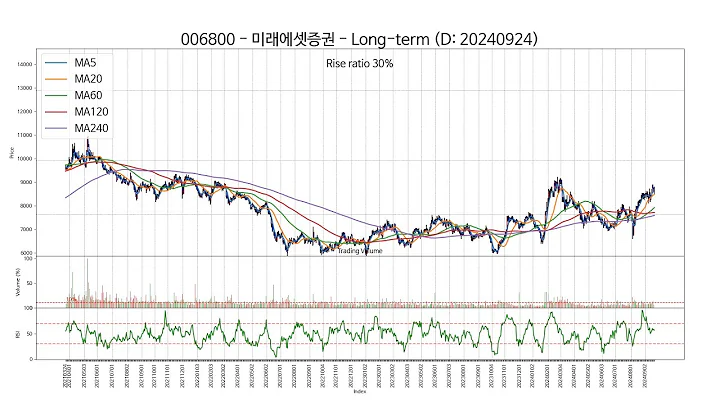Select the MA60 green legend line
The height and width of the screenshot is (404, 720).
click(x=56, y=95)
